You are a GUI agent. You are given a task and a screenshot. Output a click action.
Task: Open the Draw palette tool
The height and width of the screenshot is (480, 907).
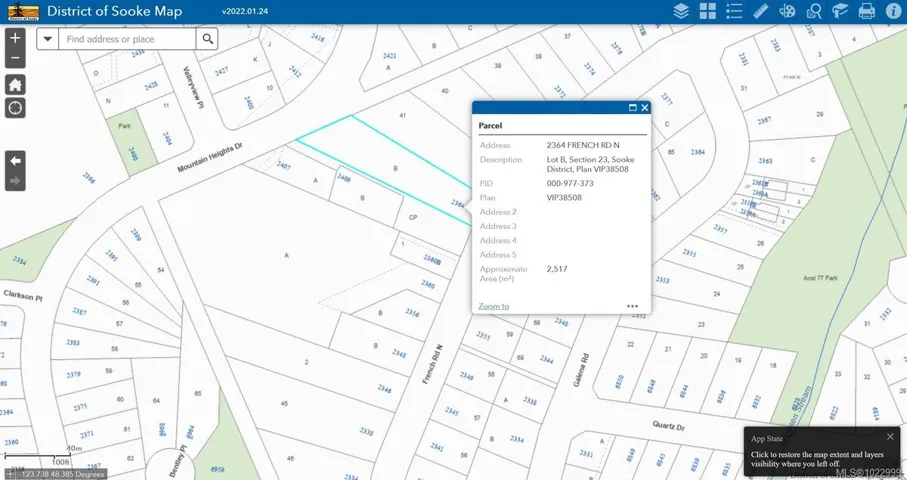point(788,12)
